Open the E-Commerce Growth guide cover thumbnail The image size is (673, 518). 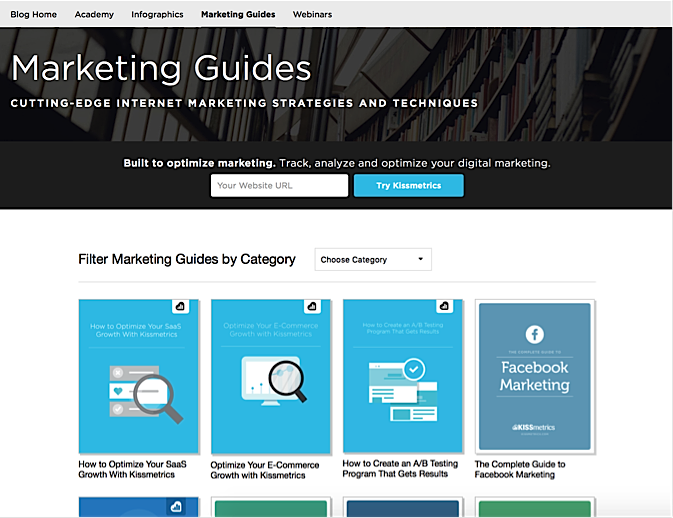pyautogui.click(x=271, y=377)
